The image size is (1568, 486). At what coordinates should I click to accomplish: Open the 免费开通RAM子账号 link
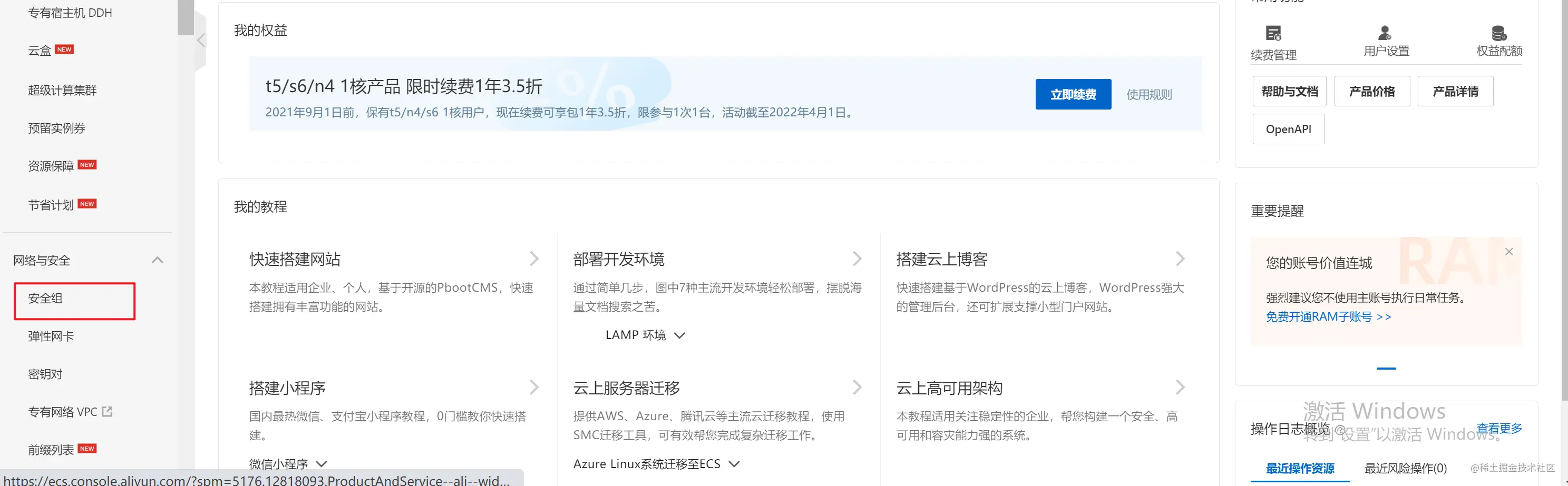pyautogui.click(x=1328, y=317)
